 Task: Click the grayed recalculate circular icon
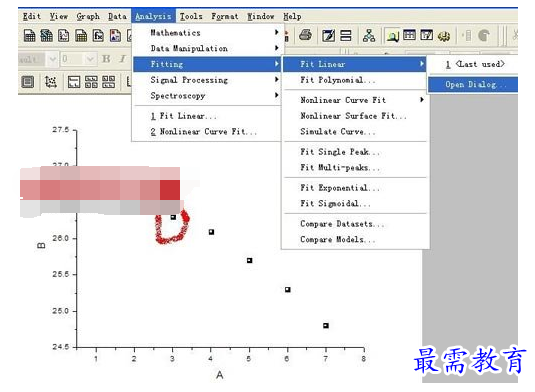[484, 35]
